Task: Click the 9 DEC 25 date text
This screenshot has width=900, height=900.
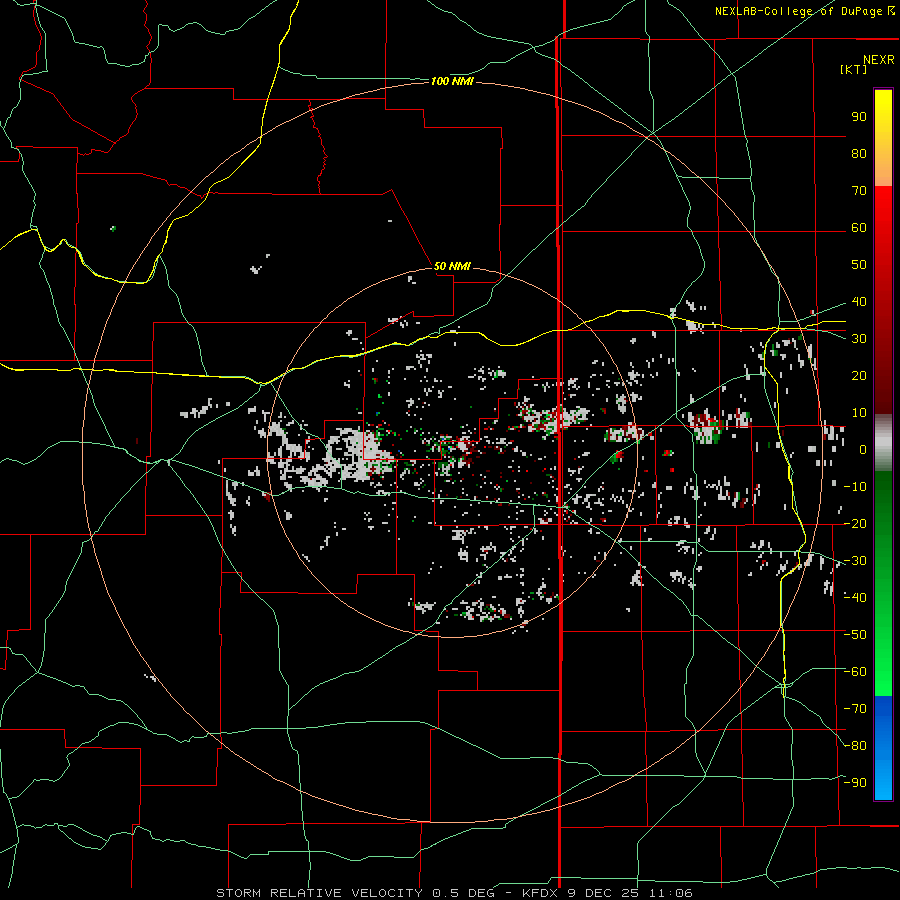Action: pos(604,893)
